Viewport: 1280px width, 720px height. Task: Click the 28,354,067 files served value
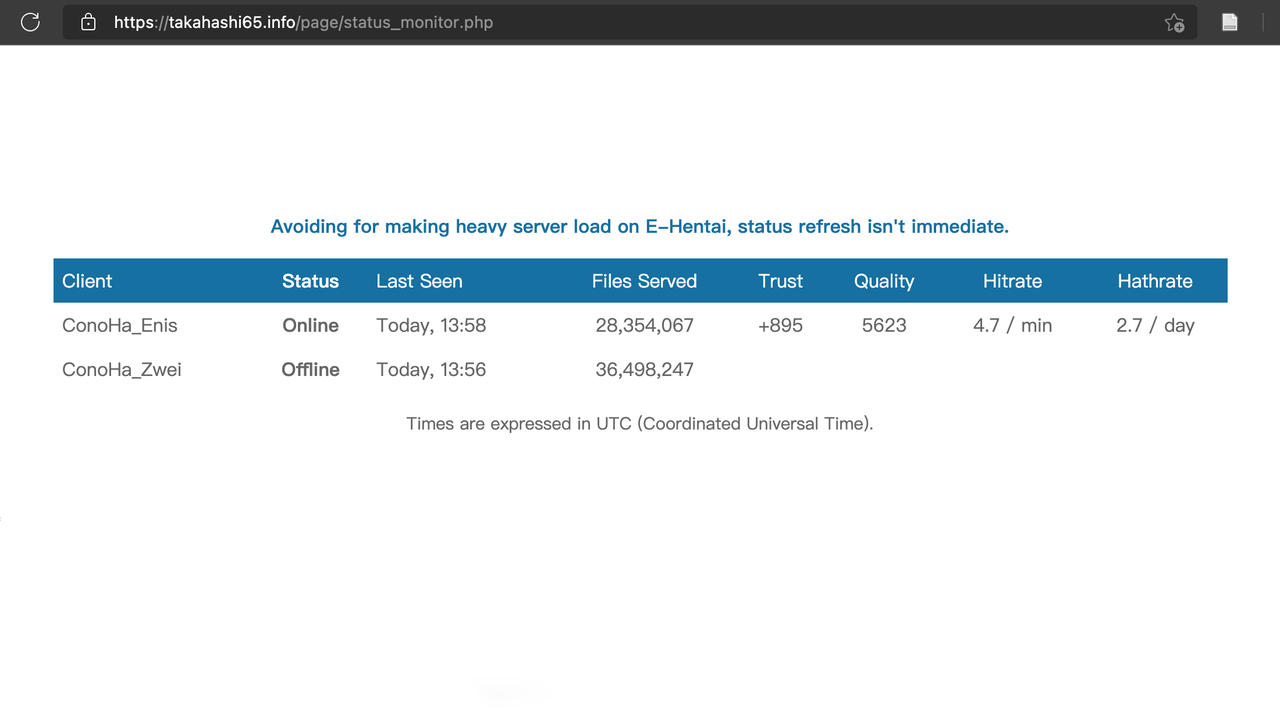click(x=644, y=325)
